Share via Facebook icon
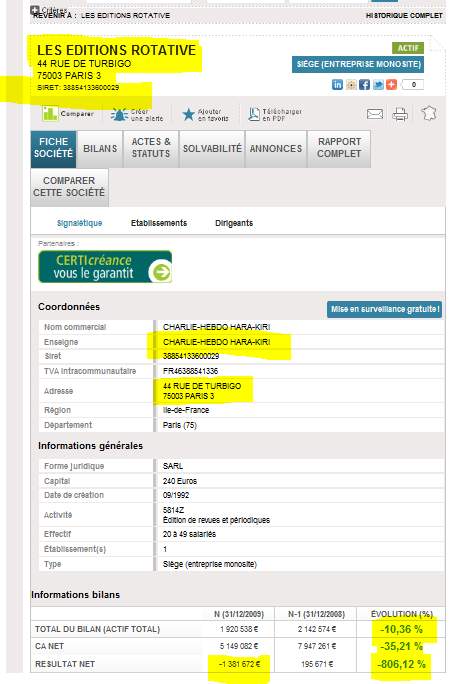The image size is (473, 684). [x=364, y=85]
